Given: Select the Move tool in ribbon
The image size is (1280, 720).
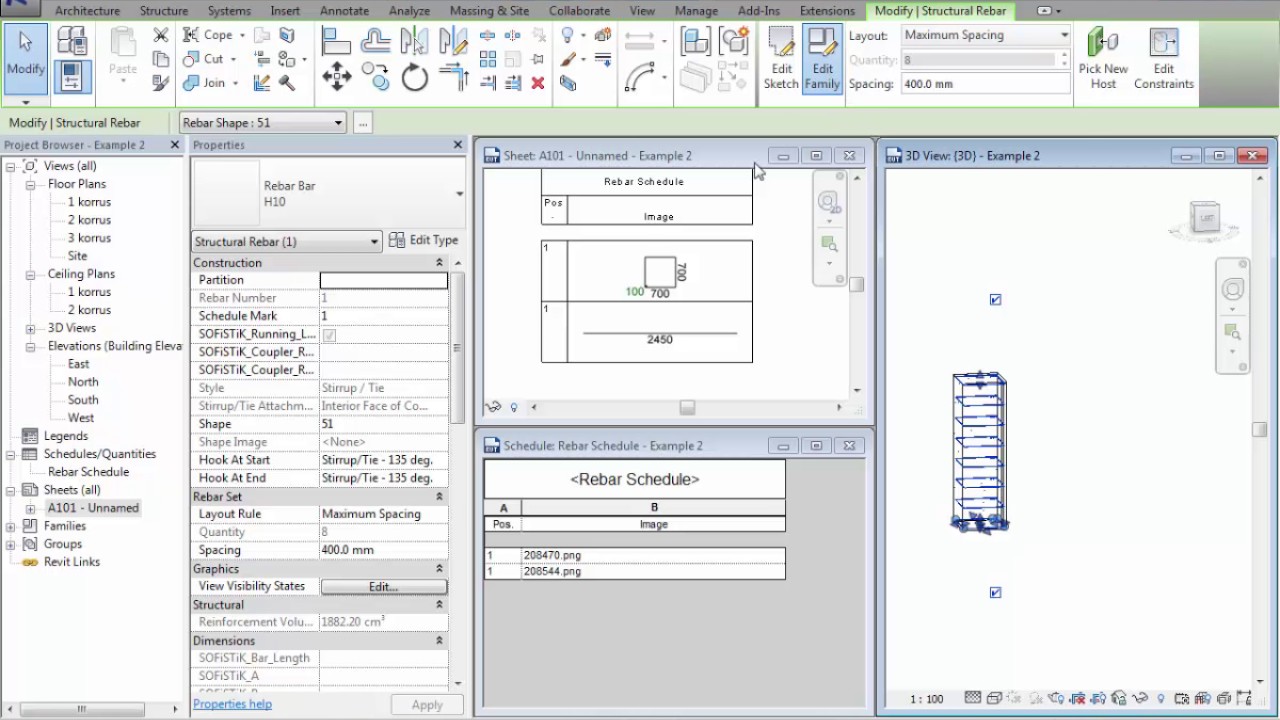Looking at the screenshot, I should pos(336,77).
